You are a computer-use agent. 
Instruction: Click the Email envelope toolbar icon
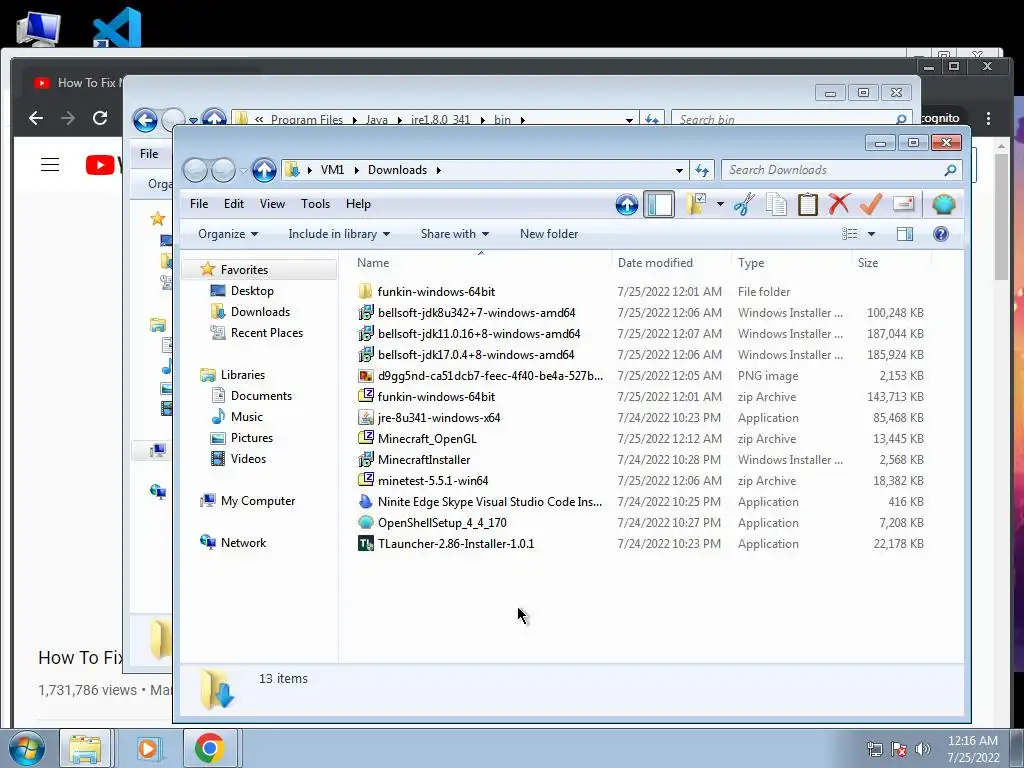pos(903,204)
